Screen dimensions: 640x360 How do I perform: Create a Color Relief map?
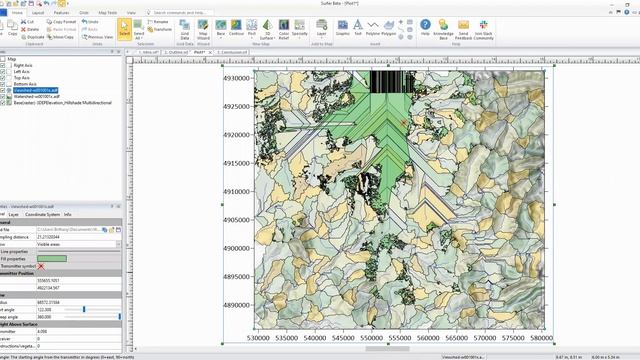coord(284,29)
